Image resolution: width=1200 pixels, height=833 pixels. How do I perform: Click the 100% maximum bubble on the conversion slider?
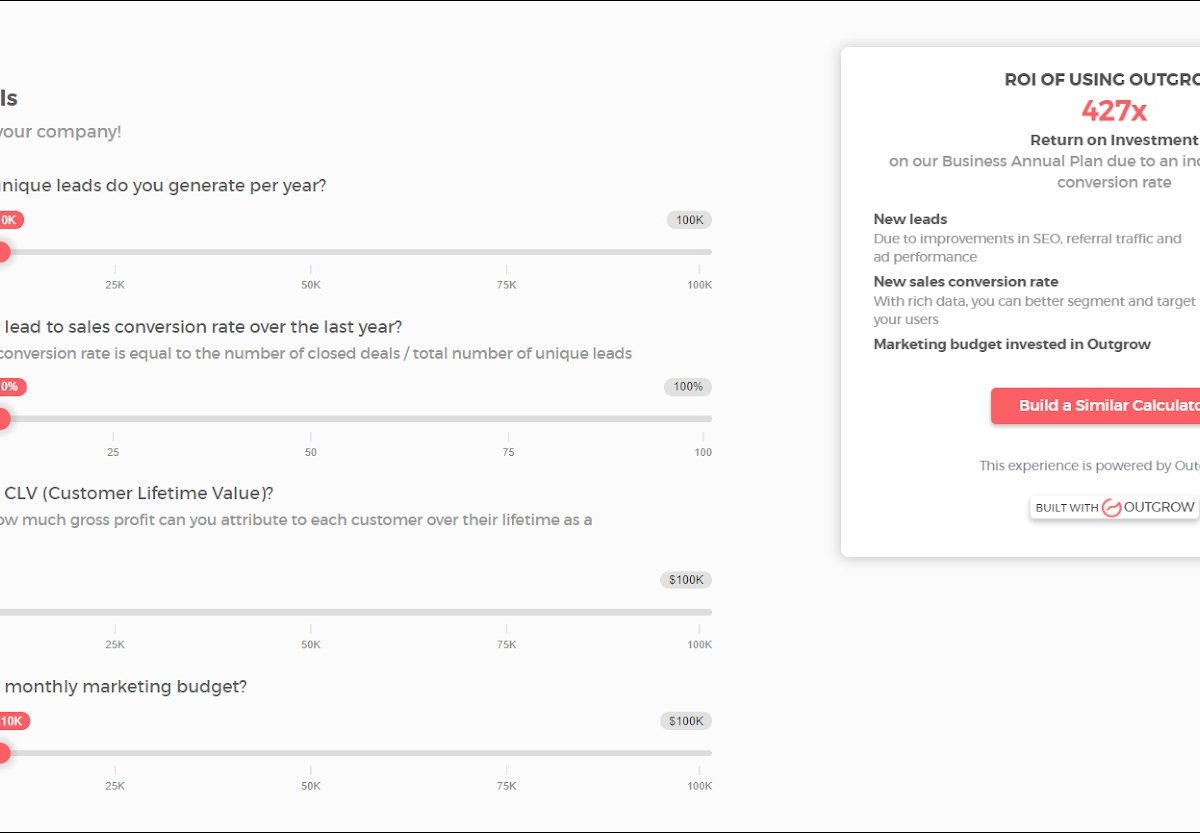pyautogui.click(x=688, y=387)
